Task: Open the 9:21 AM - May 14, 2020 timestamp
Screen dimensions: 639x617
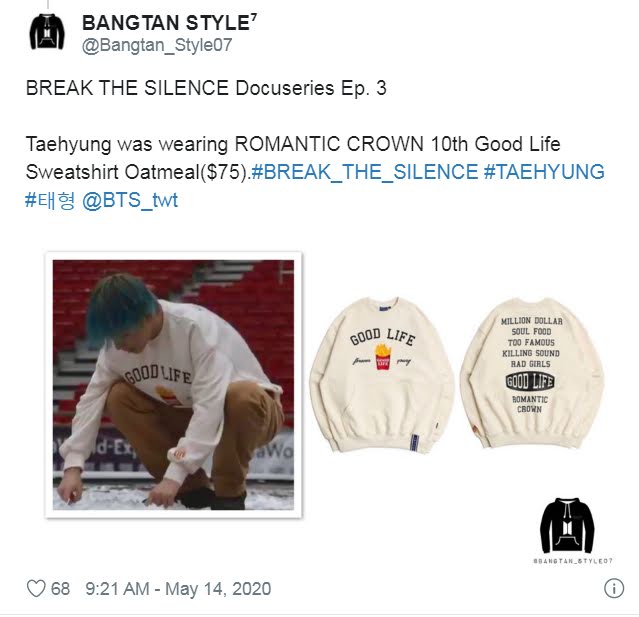Action: 178,589
